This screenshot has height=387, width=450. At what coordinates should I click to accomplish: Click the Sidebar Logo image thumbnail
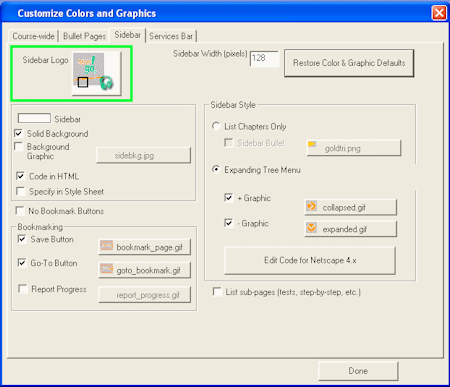96,73
